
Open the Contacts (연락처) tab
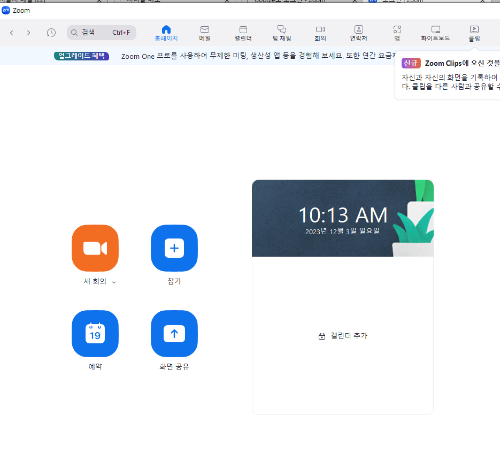click(x=358, y=33)
